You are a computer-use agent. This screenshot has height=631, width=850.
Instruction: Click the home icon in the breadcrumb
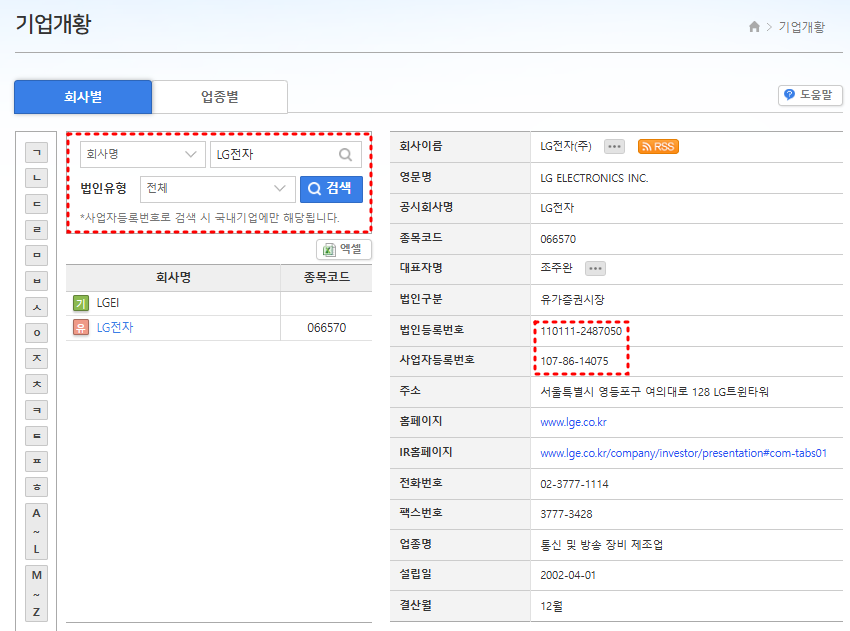pyautogui.click(x=754, y=27)
